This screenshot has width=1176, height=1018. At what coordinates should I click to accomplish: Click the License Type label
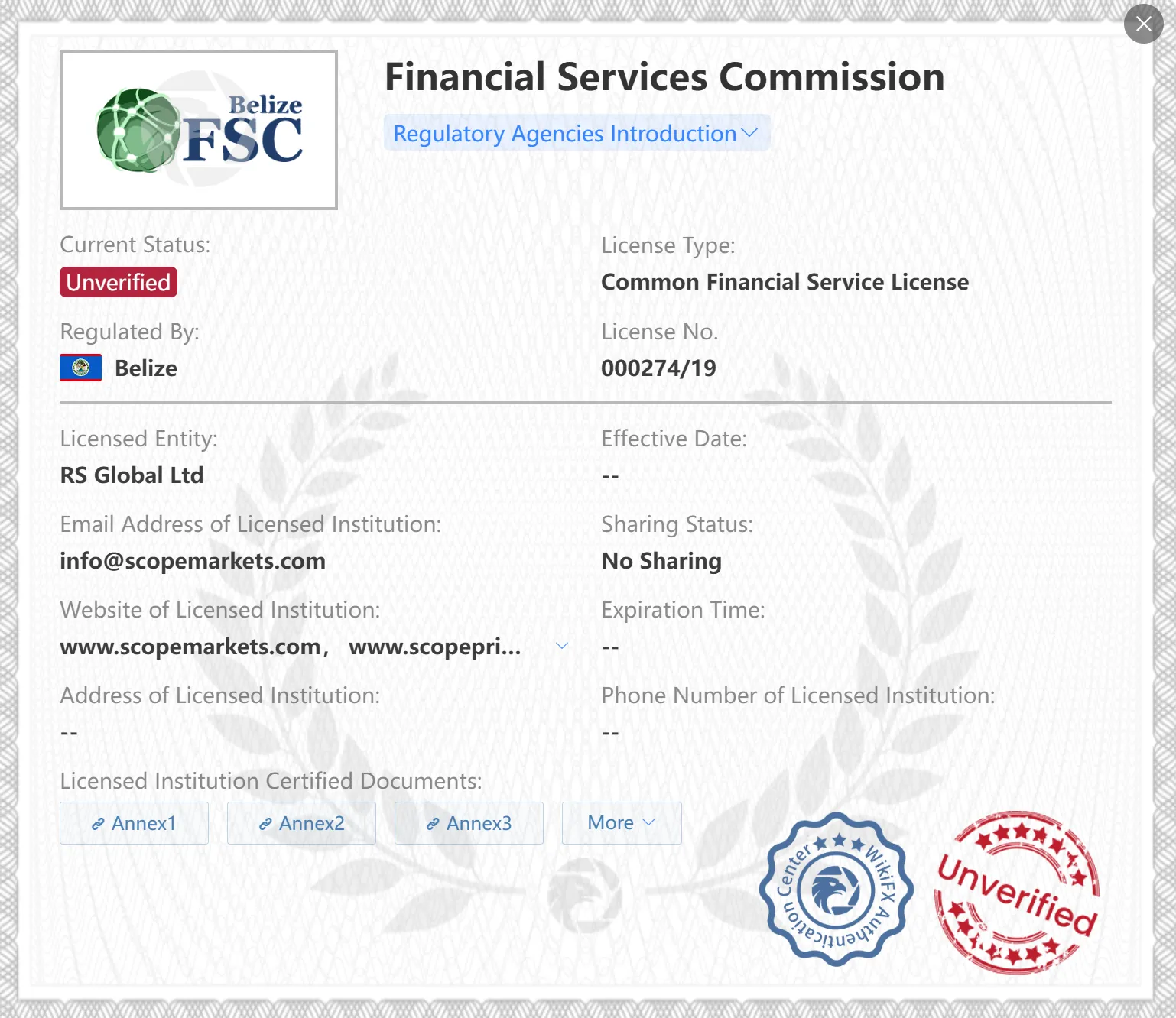(668, 245)
